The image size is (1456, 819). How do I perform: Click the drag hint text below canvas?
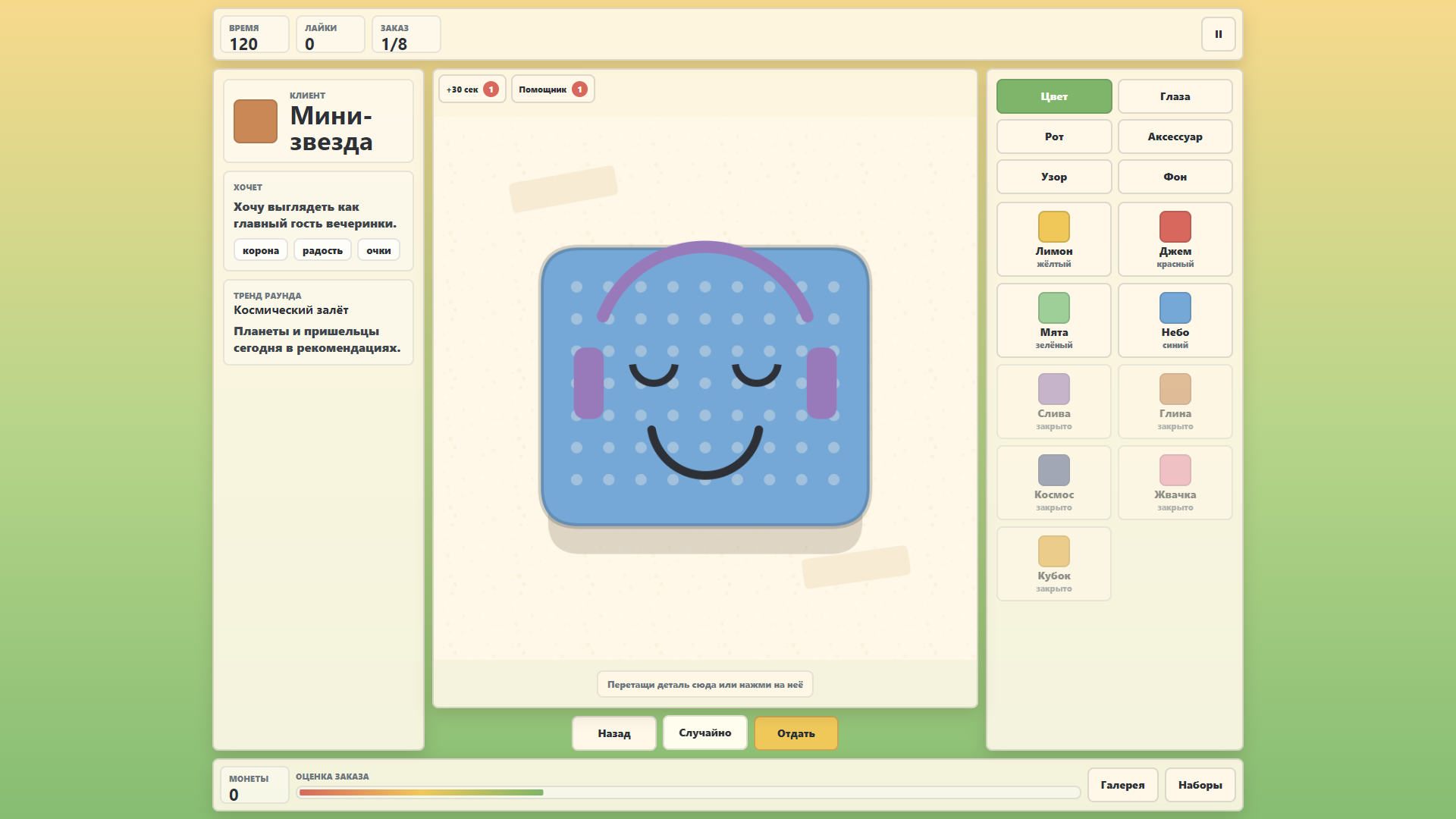[x=705, y=684]
